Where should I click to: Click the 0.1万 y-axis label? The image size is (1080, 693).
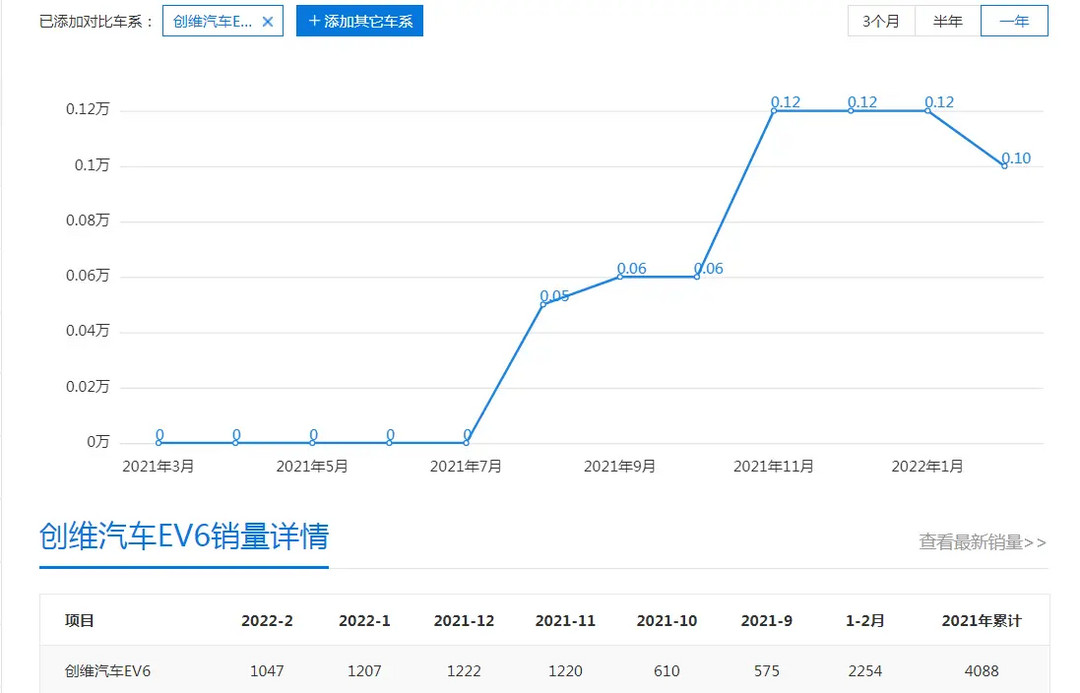point(92,165)
